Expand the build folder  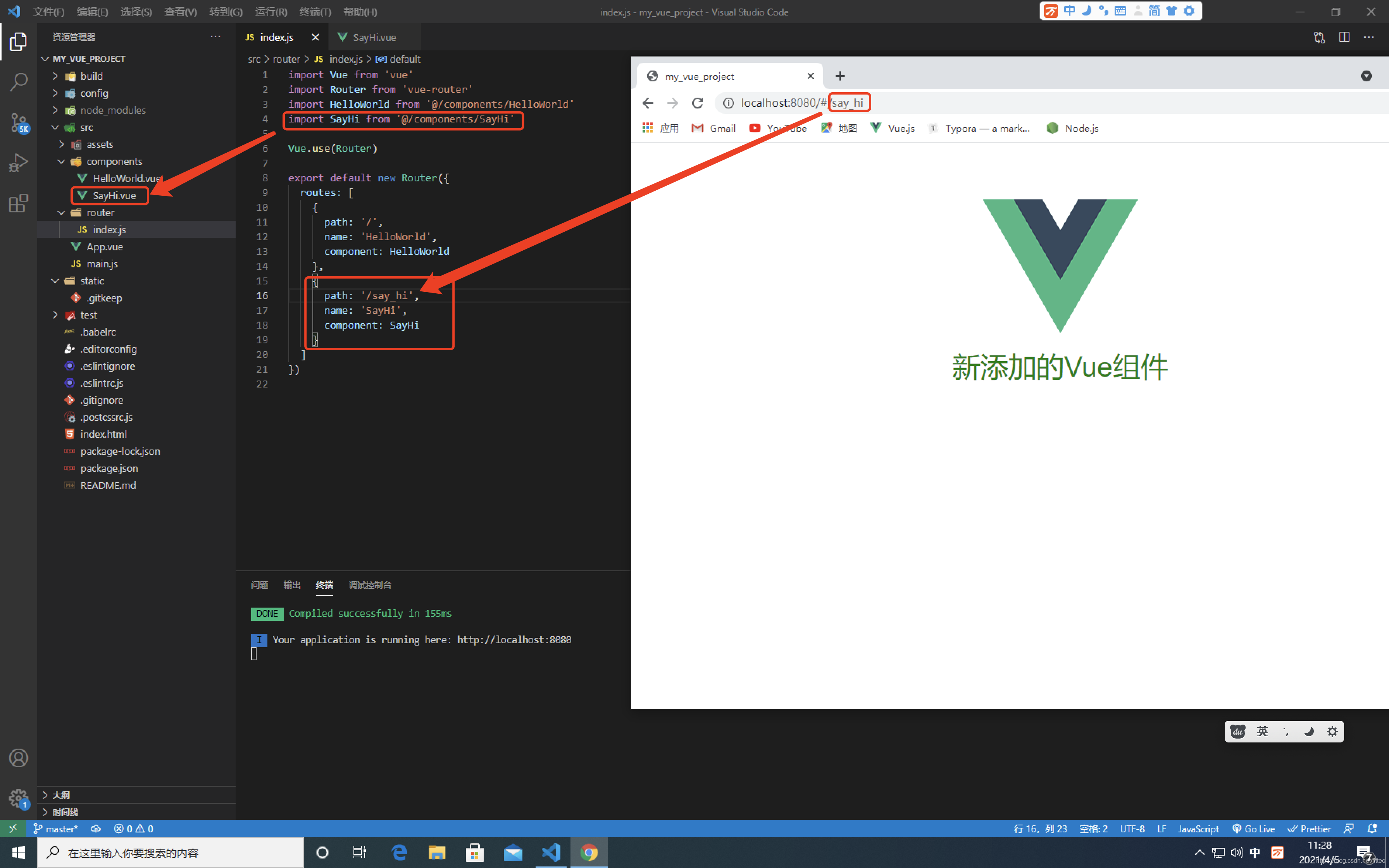pos(55,76)
